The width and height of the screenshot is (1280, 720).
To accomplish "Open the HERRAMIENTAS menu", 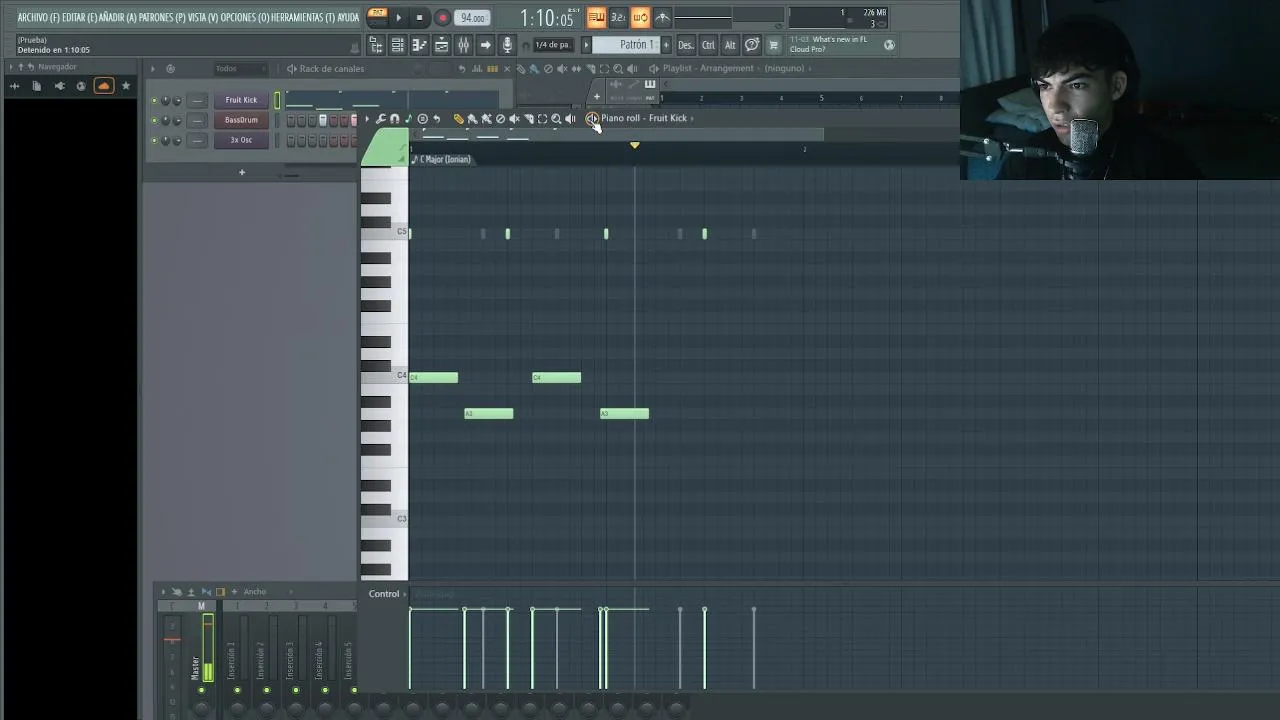I will click(x=303, y=17).
